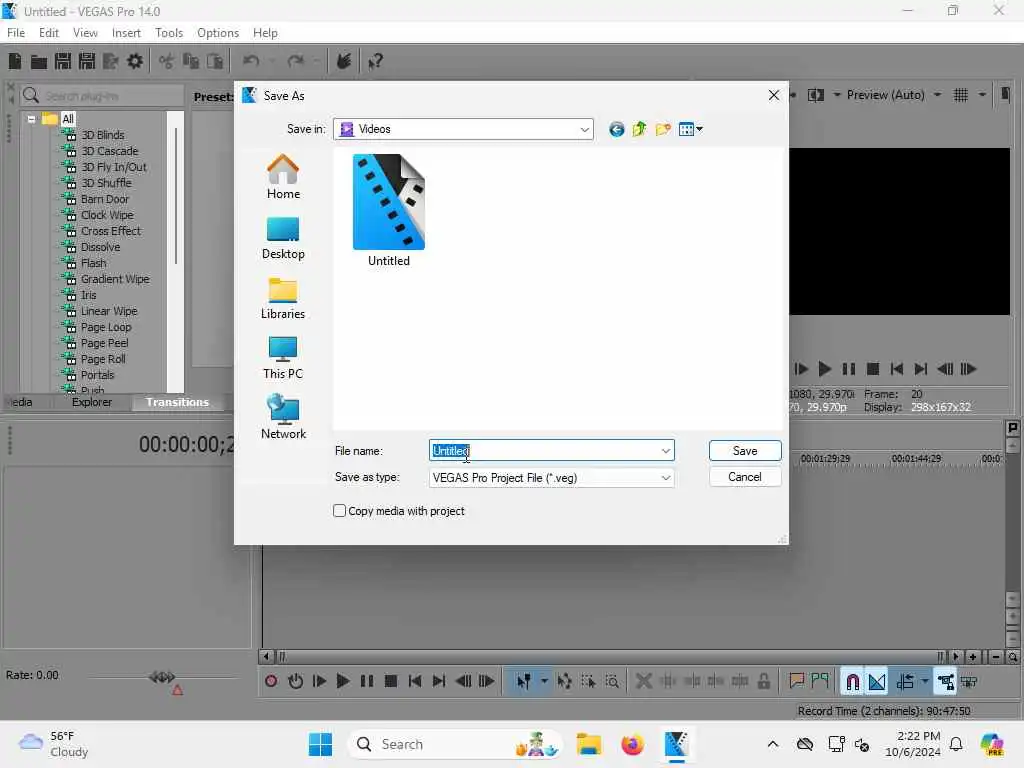Open the Options menu
Screen dimensions: 1024x768
[217, 33]
